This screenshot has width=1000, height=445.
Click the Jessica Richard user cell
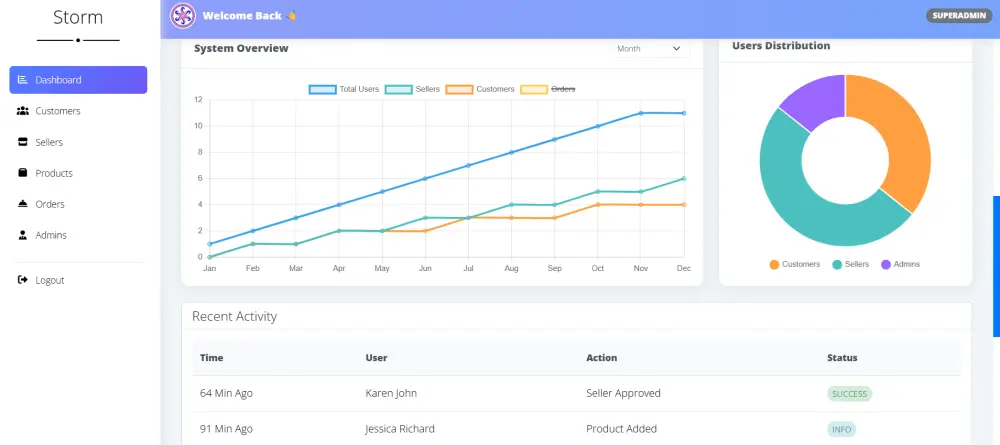[x=400, y=429]
